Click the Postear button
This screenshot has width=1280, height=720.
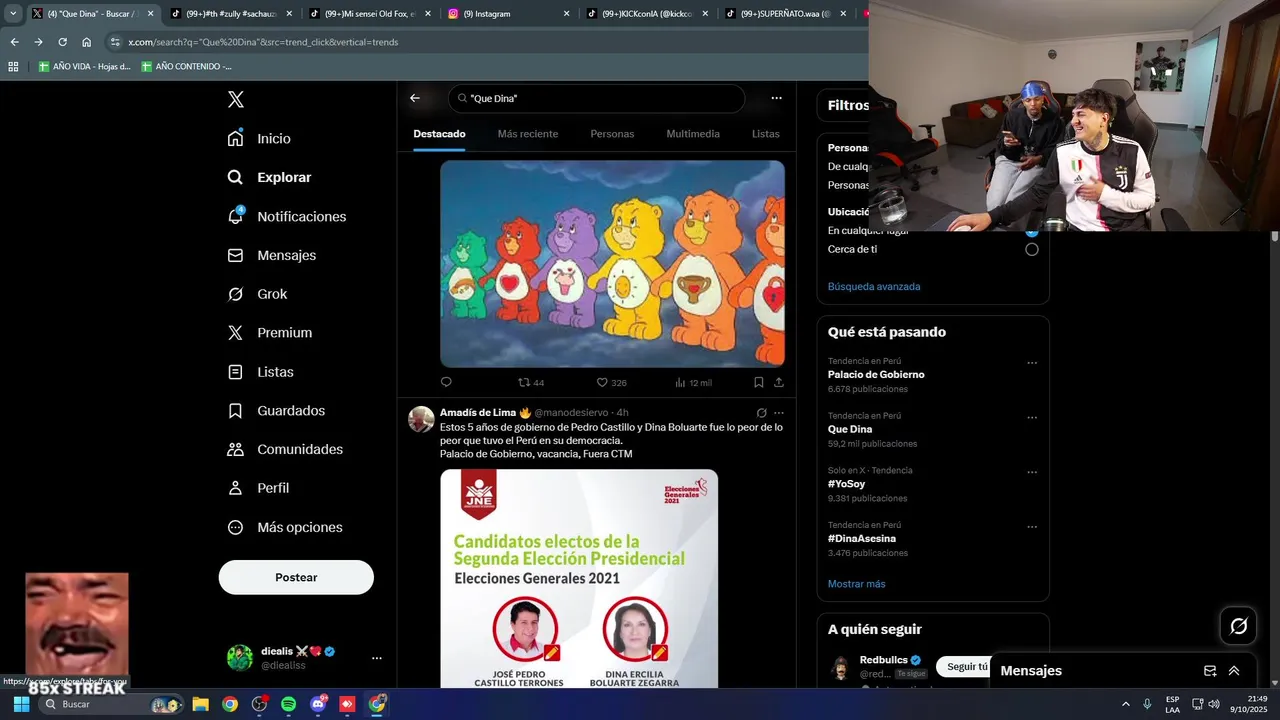[296, 577]
